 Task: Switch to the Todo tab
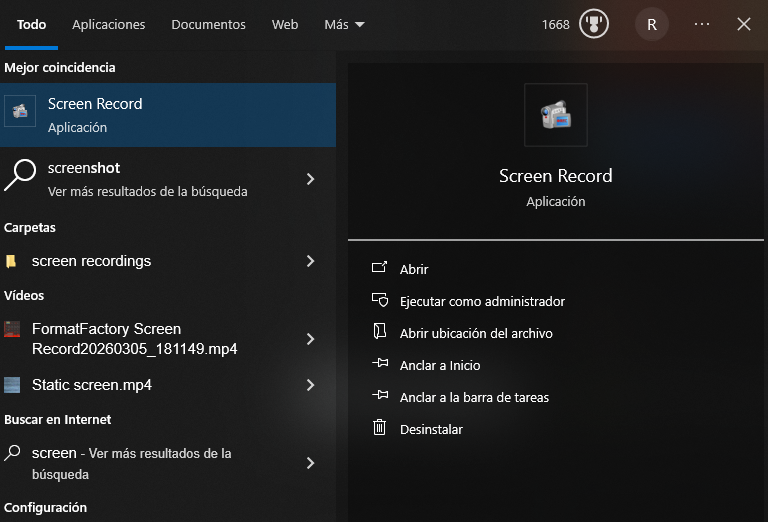[31, 24]
